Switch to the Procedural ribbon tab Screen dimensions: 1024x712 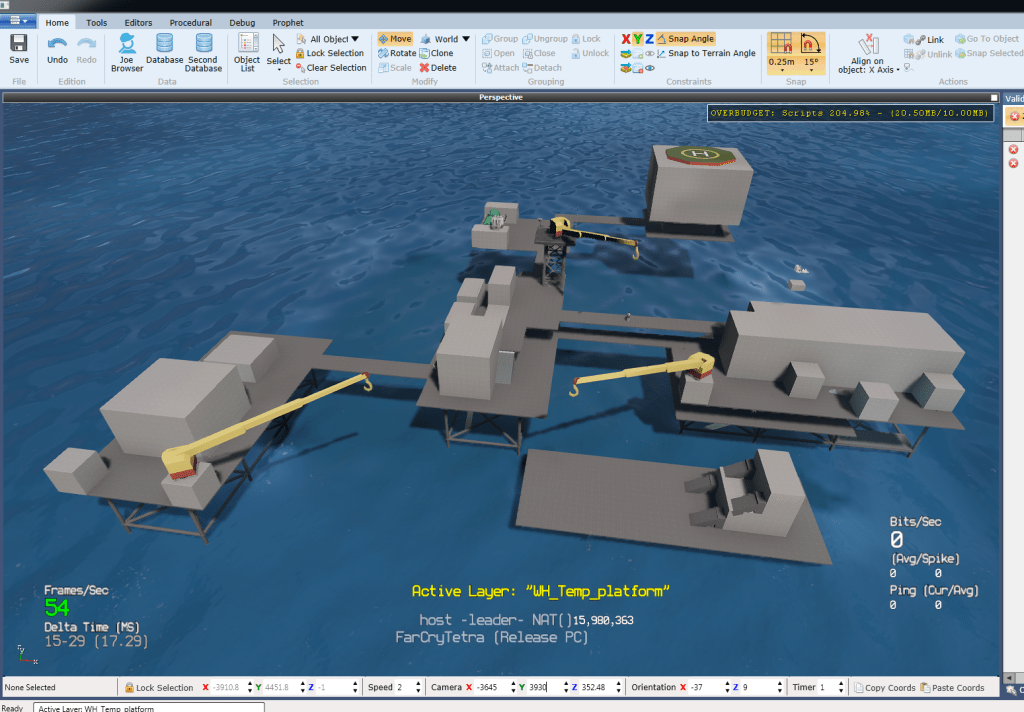pos(190,22)
